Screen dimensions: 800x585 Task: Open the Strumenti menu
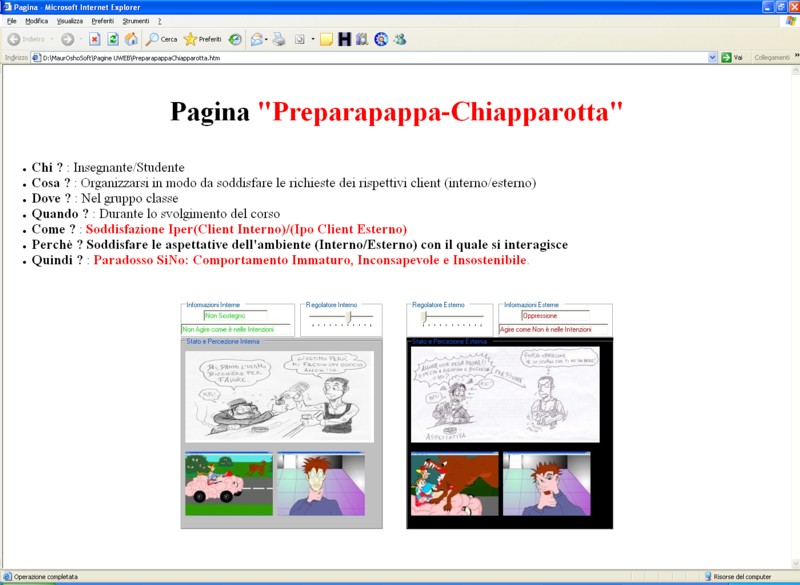(x=136, y=21)
